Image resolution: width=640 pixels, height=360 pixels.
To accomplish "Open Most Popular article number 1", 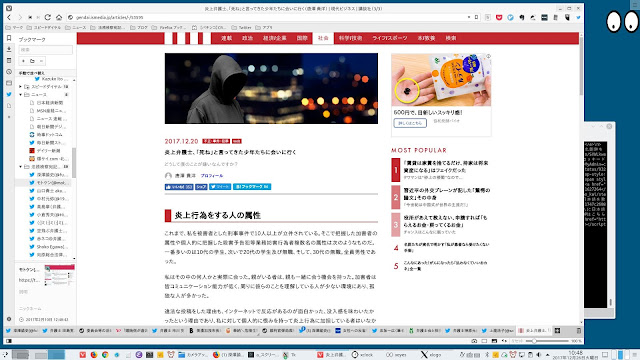I will tap(442, 170).
